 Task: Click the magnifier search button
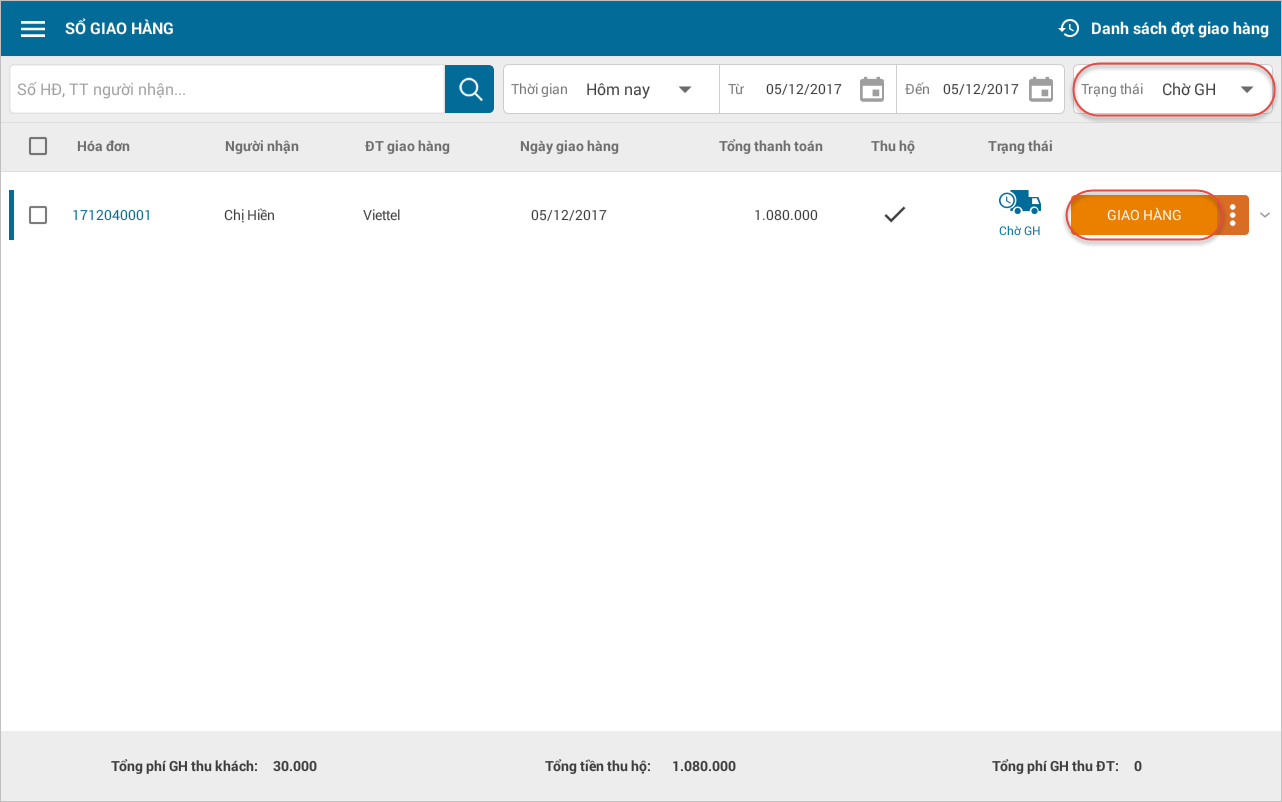tap(470, 89)
